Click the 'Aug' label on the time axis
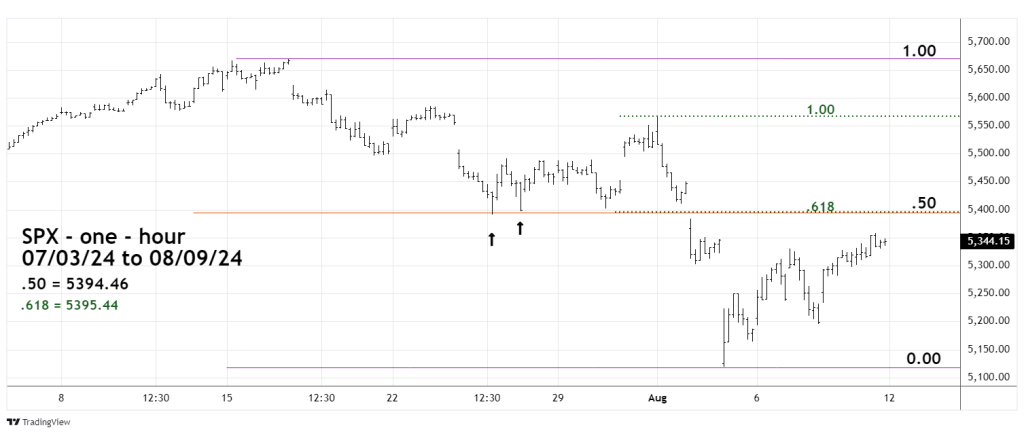1024x434 pixels. click(x=657, y=397)
